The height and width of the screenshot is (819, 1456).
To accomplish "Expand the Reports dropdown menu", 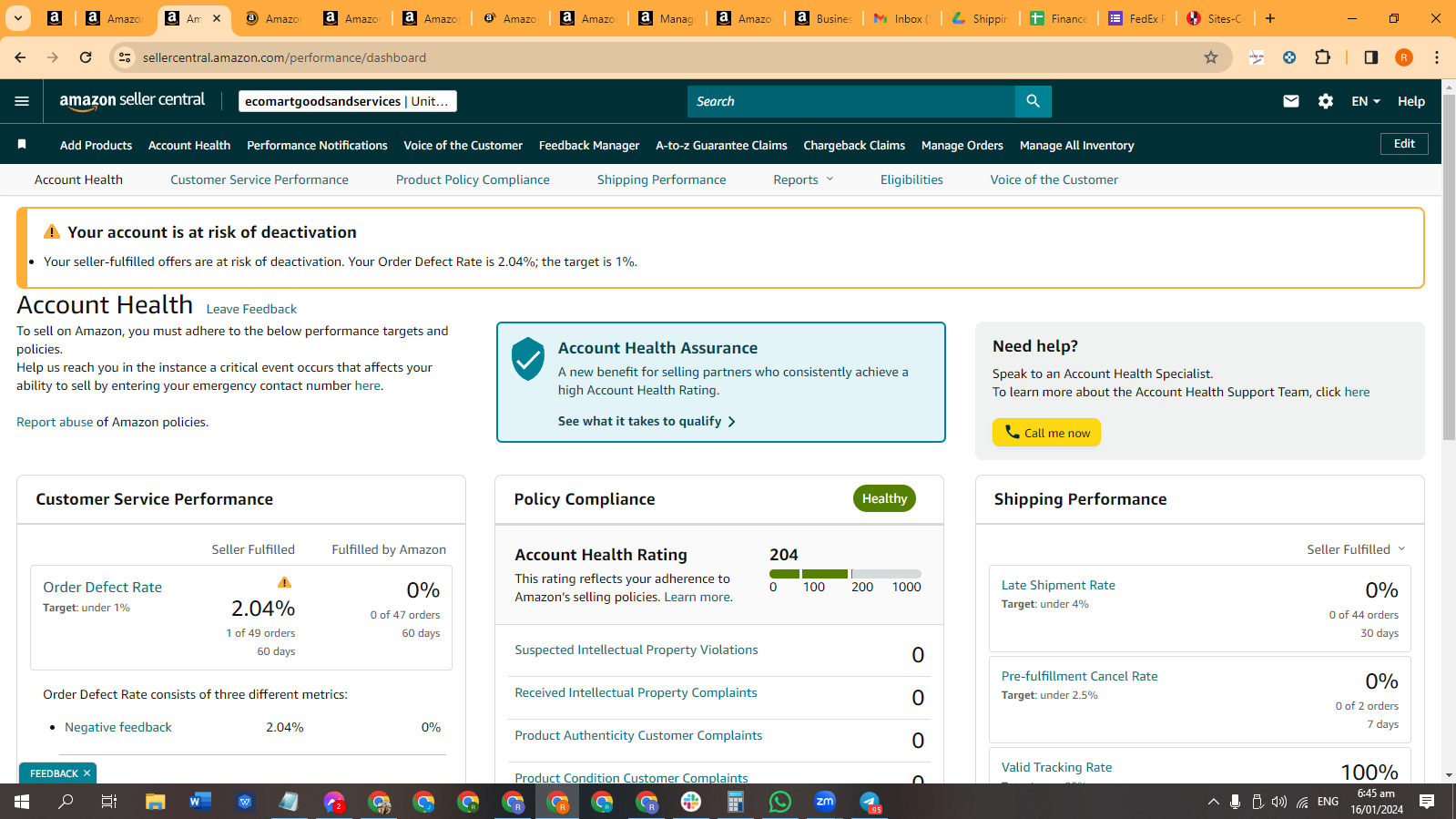I will [803, 179].
